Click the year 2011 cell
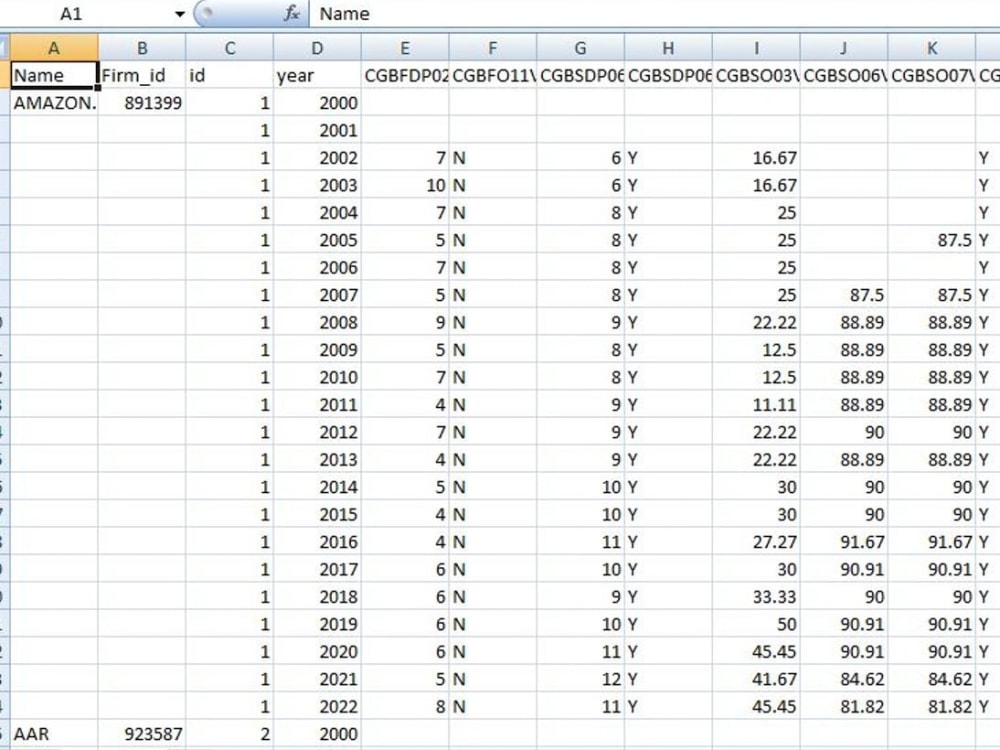This screenshot has height=750, width=1000. pyautogui.click(x=318, y=404)
